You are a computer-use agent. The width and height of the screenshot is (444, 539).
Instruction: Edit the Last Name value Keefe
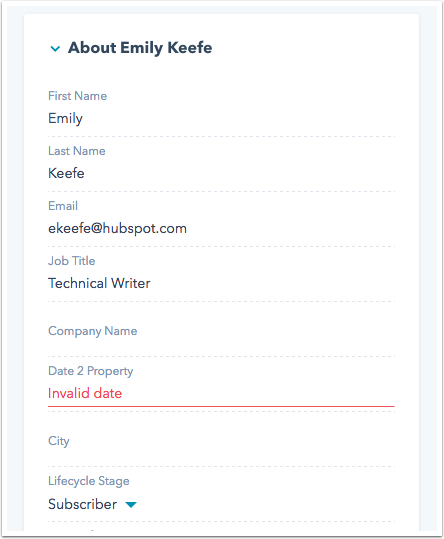[66, 173]
